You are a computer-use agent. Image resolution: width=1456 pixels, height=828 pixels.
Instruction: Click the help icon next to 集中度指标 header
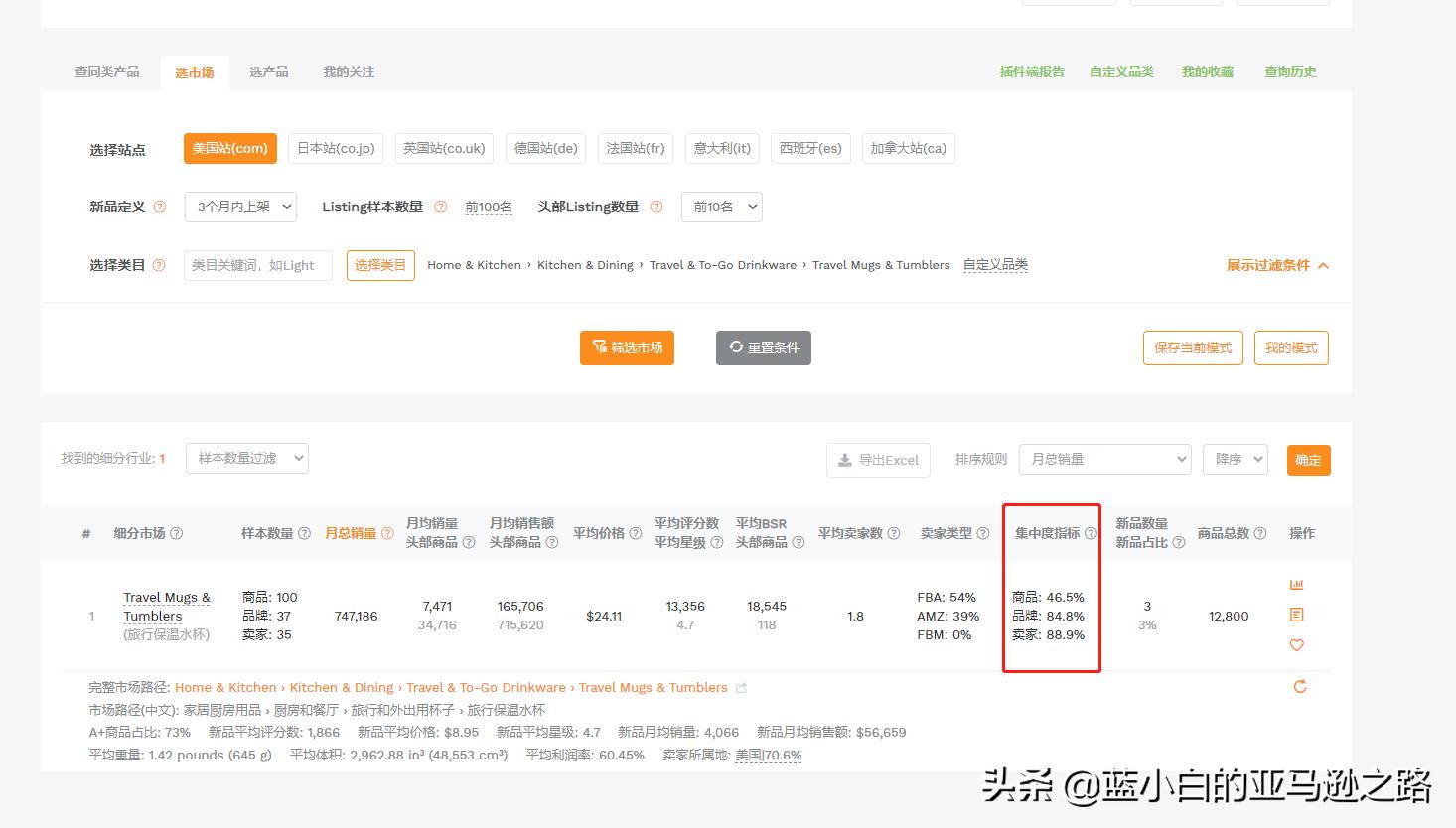1092,533
